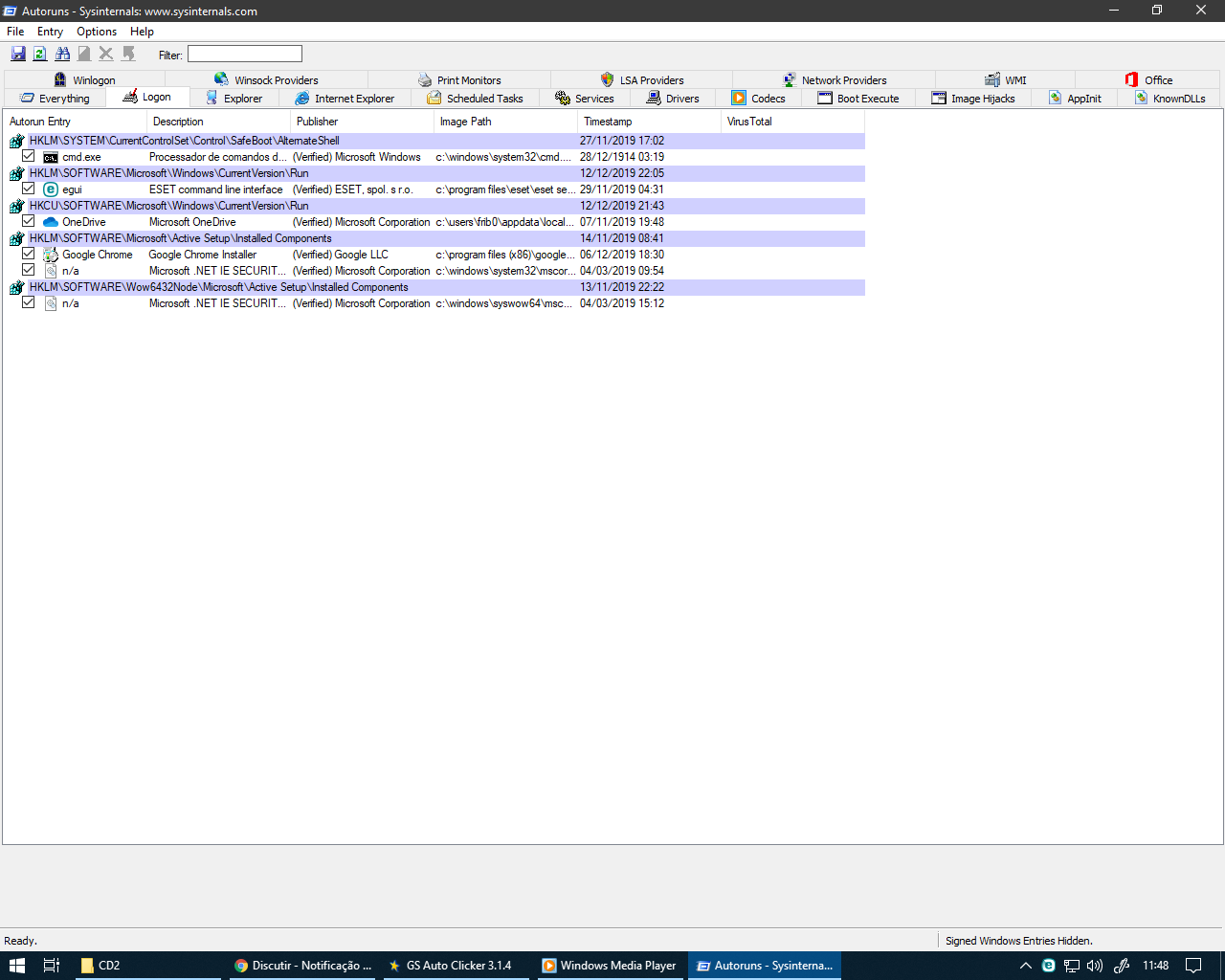Click the network icon in the system tray
Image resolution: width=1225 pixels, height=980 pixels.
click(x=1072, y=966)
